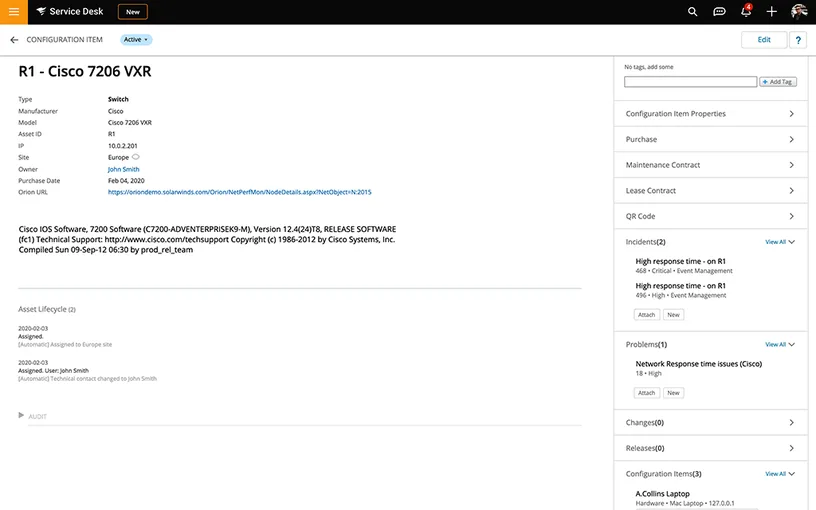Open the John Smith owner link
Viewport: 816px width, 510px height.
click(124, 169)
